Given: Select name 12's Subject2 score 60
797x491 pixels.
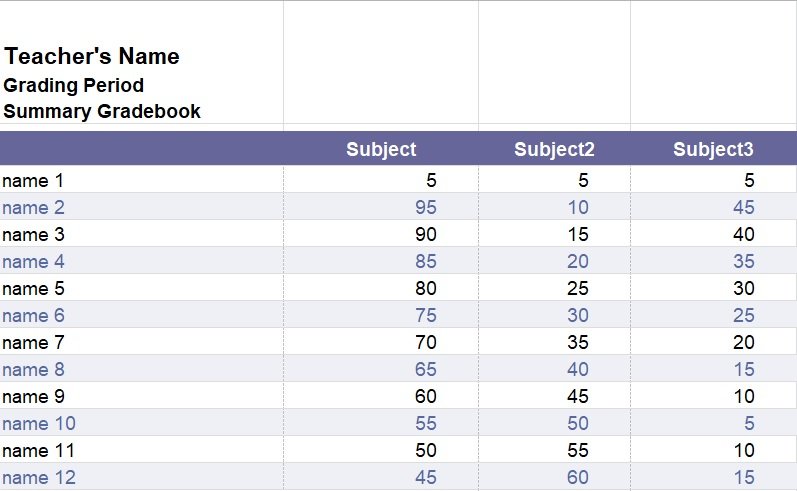Looking at the screenshot, I should pyautogui.click(x=578, y=477).
